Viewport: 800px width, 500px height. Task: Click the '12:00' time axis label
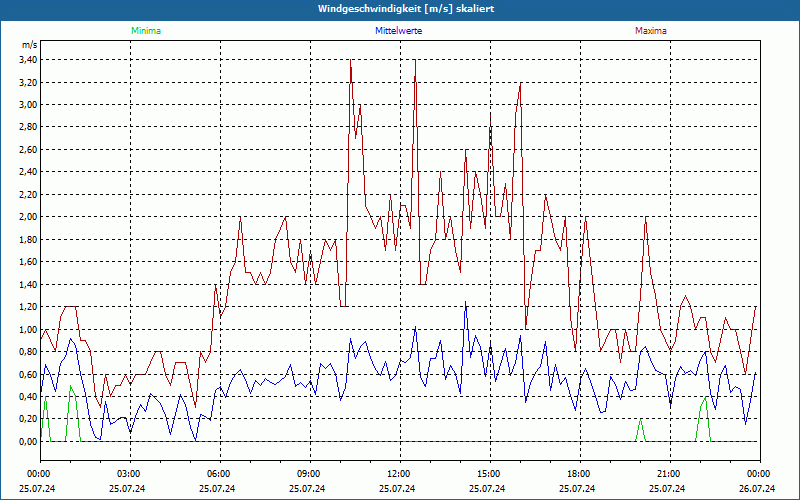tap(400, 474)
